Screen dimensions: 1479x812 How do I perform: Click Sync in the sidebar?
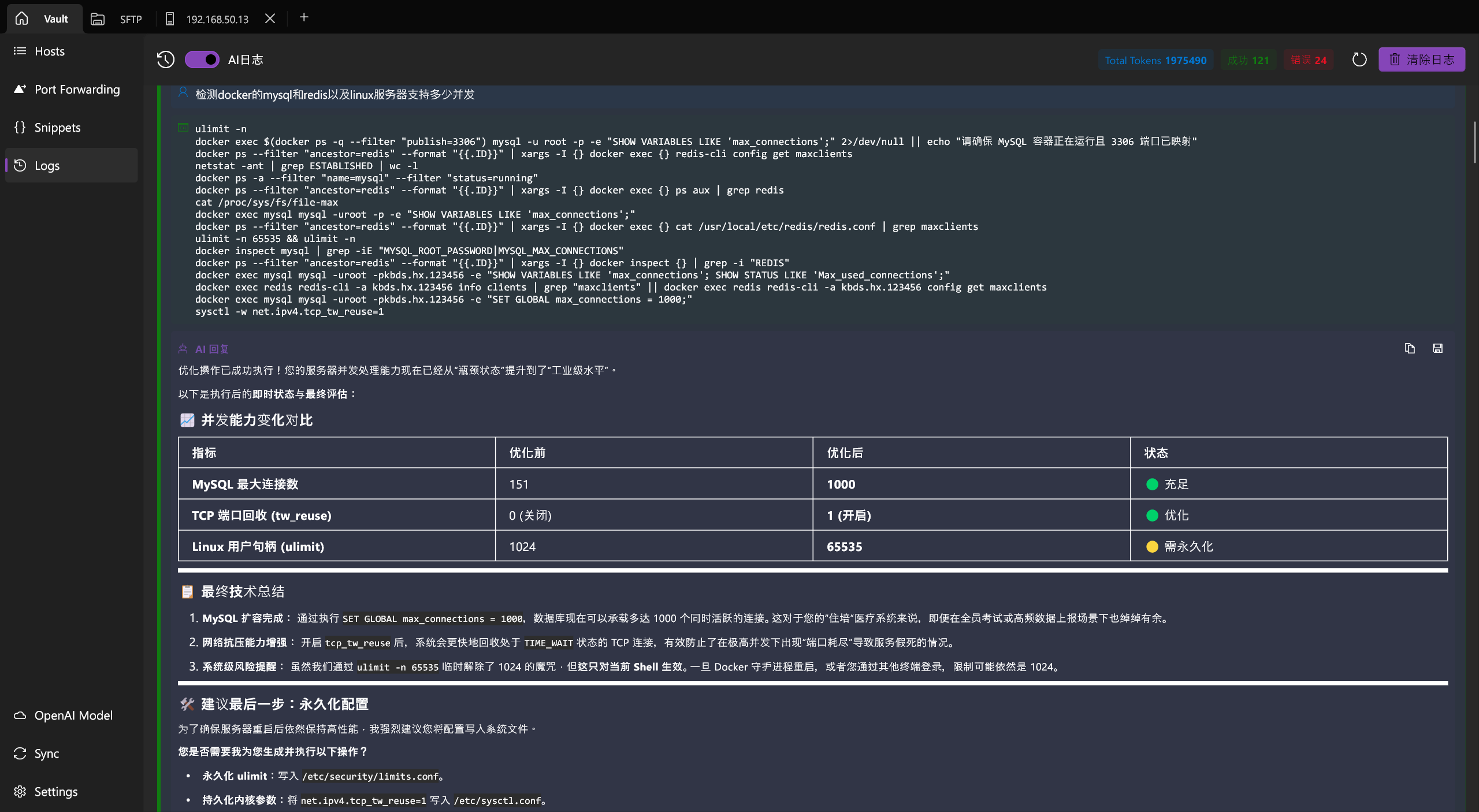(x=46, y=754)
